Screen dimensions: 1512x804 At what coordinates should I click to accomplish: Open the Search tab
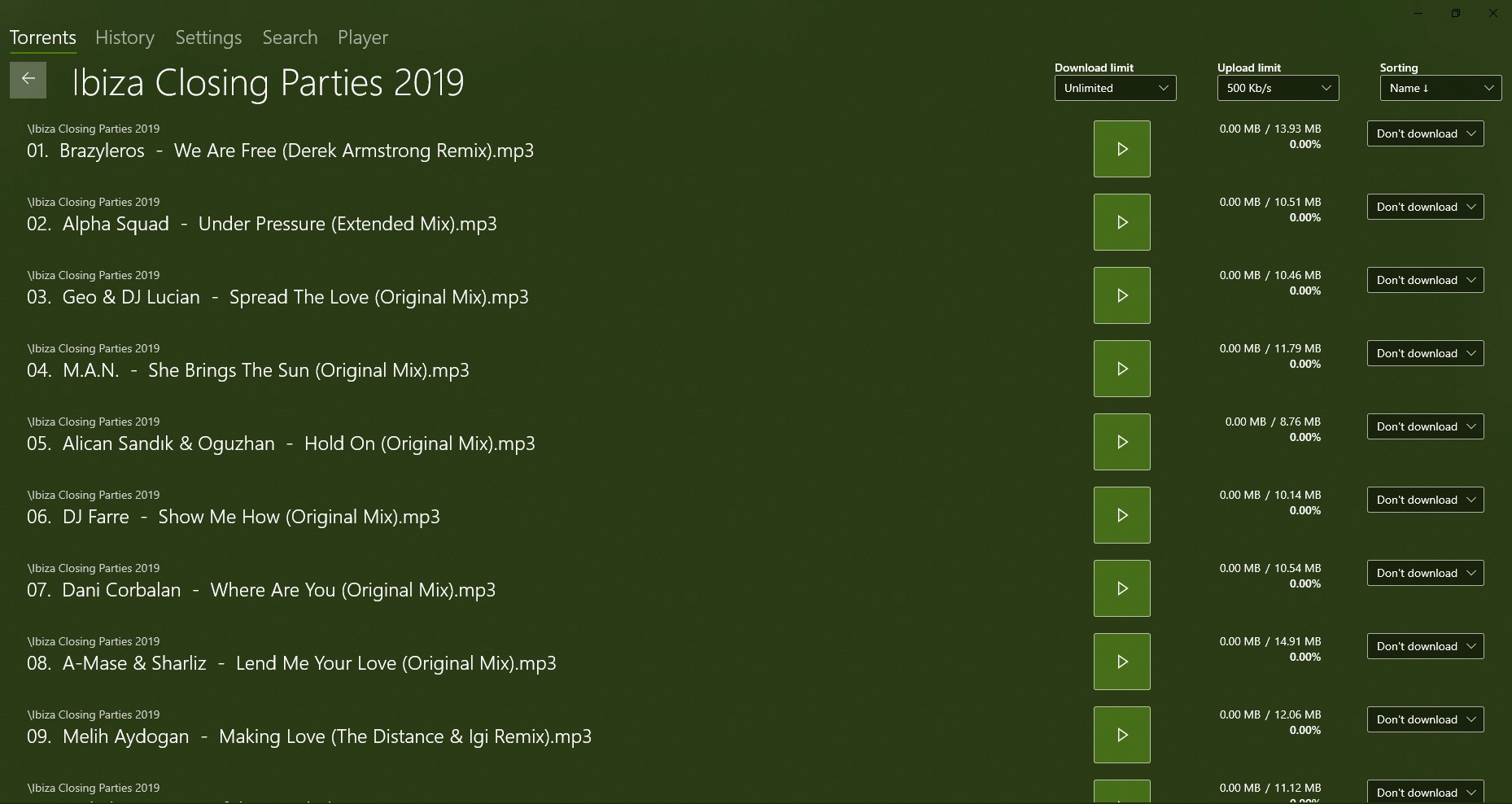pos(290,37)
